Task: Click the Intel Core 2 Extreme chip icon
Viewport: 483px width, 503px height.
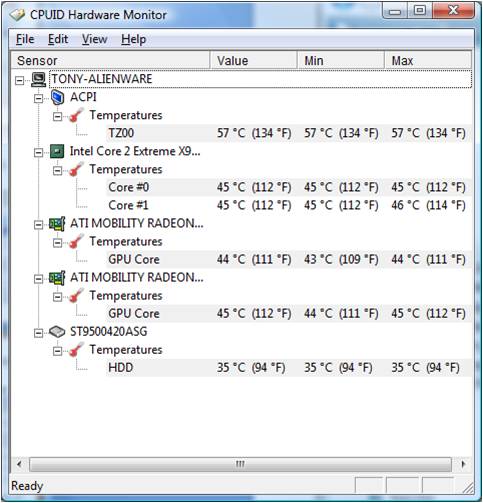Action: click(x=57, y=152)
